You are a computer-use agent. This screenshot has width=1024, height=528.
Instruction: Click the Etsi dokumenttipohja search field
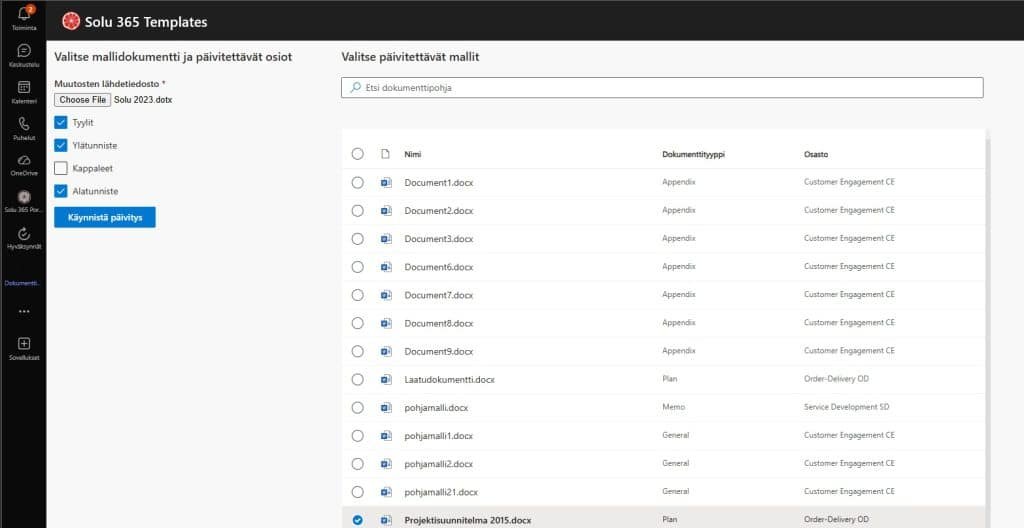tap(662, 88)
